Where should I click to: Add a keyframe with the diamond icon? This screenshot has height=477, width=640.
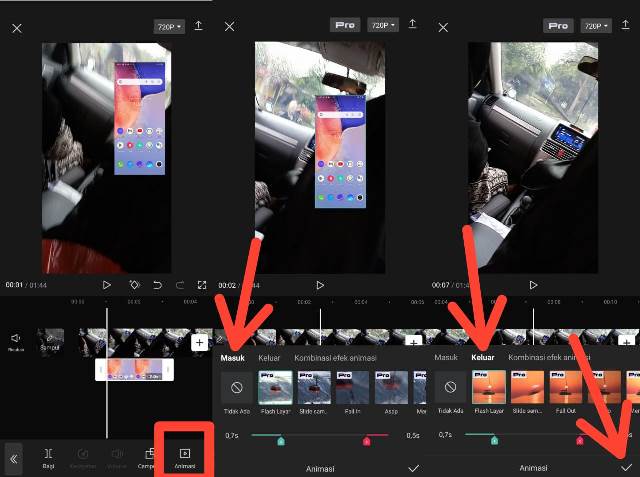point(134,285)
